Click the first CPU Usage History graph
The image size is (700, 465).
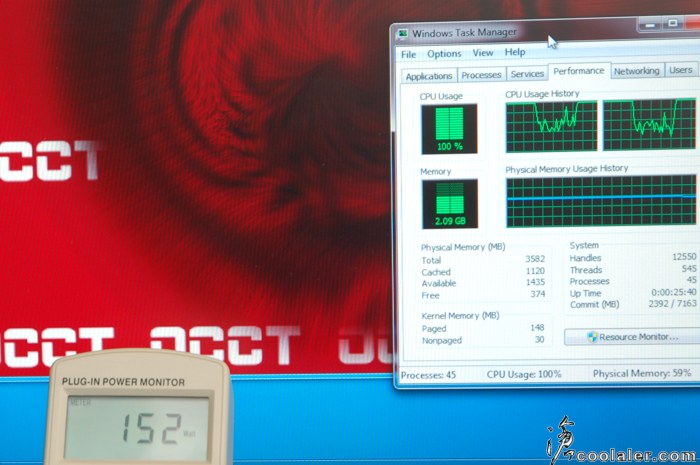coord(551,126)
